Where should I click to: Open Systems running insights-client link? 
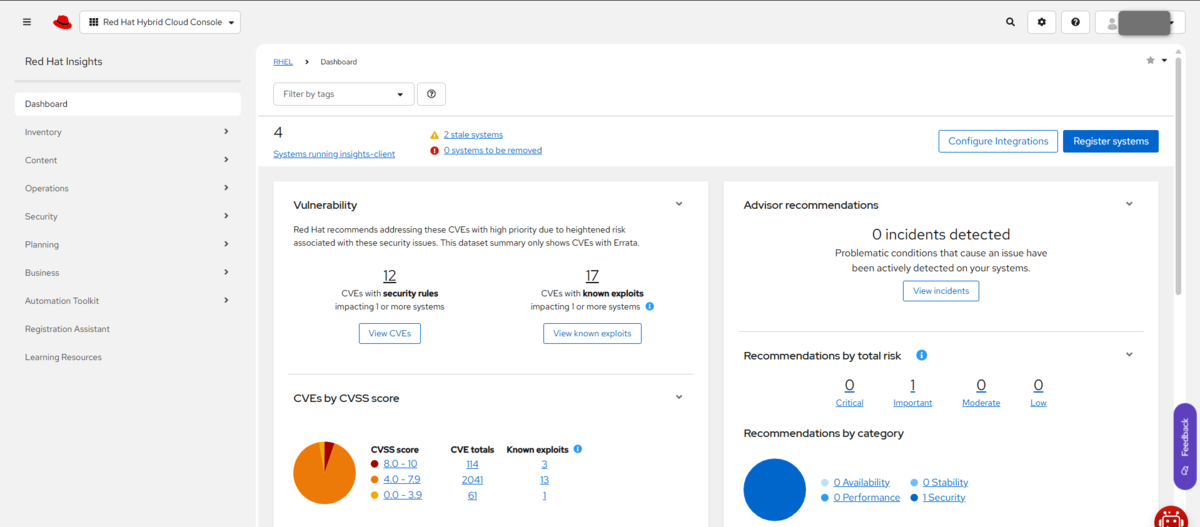click(x=334, y=154)
